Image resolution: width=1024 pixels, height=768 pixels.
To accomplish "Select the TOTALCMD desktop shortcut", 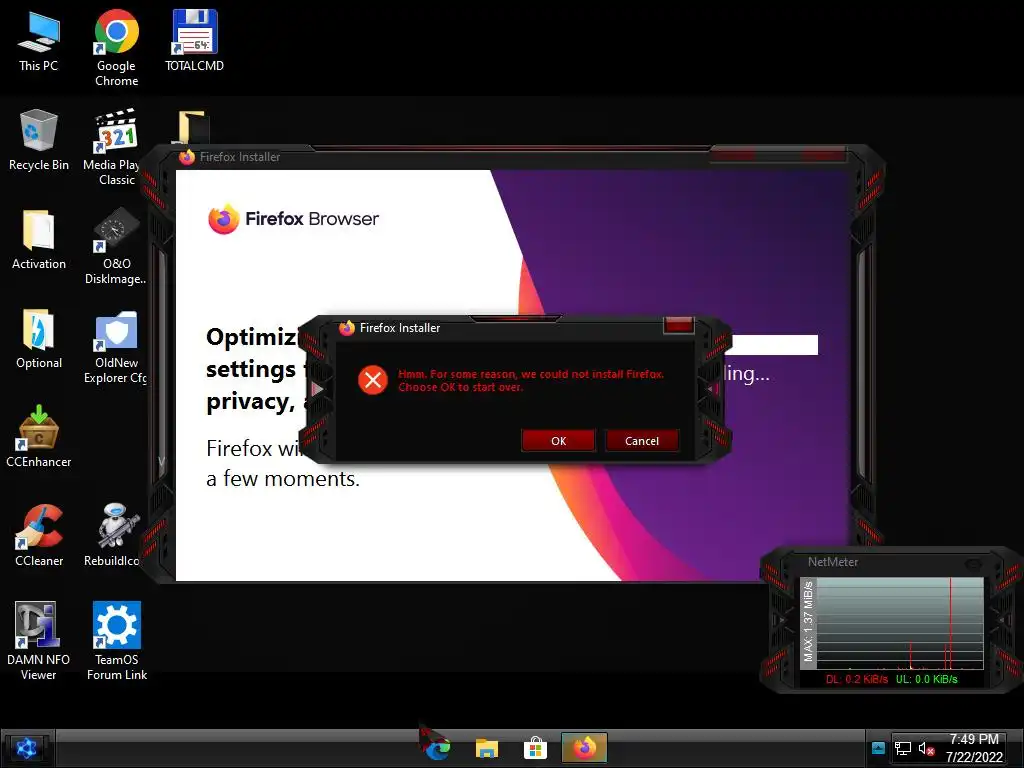I will (195, 41).
